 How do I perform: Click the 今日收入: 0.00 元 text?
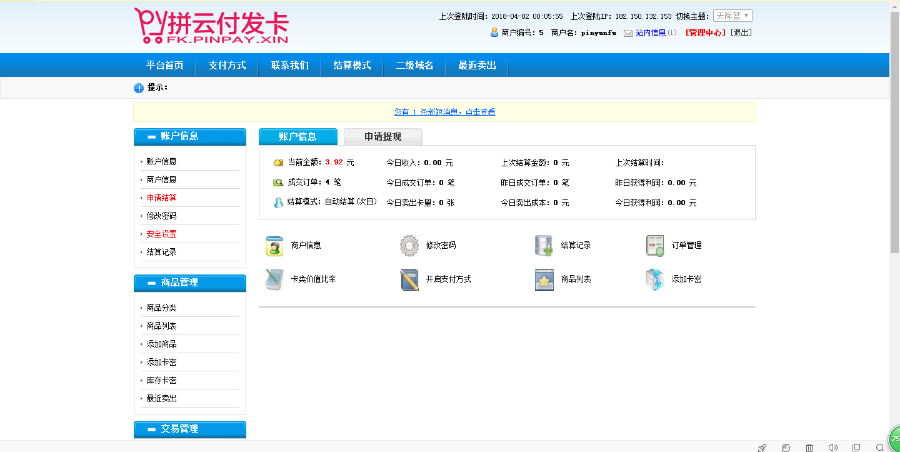[420, 163]
